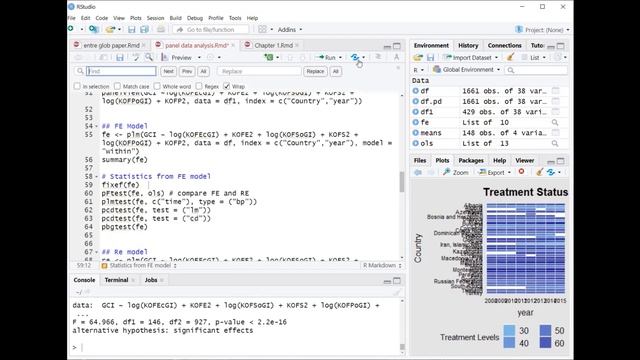Clear environment objects with the broom icon
This screenshot has width=640, height=360.
point(510,58)
